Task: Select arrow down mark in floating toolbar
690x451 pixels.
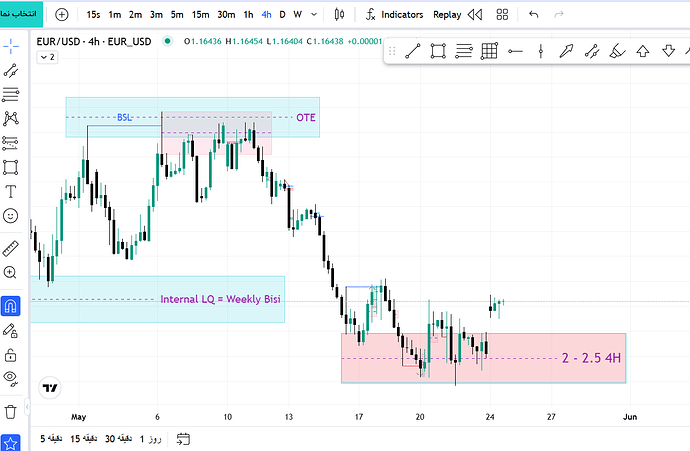Action: pos(668,51)
